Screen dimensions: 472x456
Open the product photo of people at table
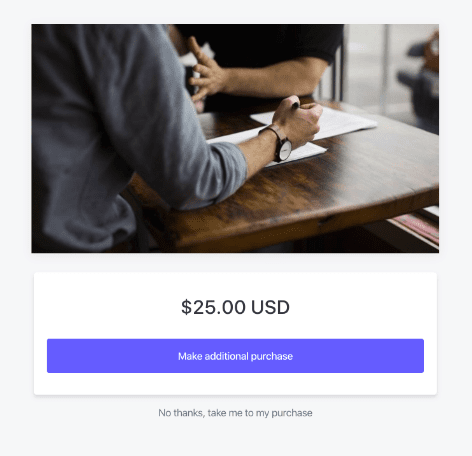click(235, 138)
